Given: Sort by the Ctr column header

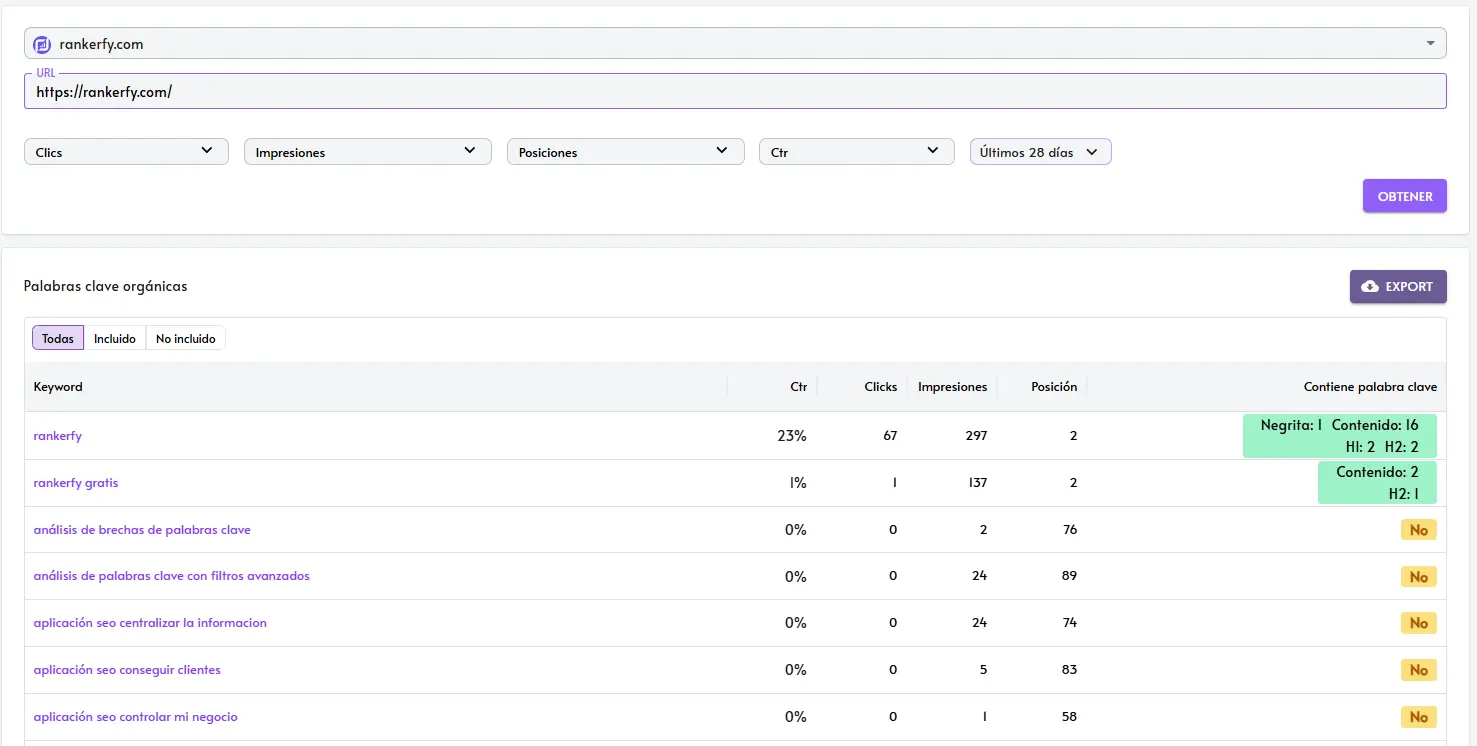Looking at the screenshot, I should pyautogui.click(x=798, y=386).
